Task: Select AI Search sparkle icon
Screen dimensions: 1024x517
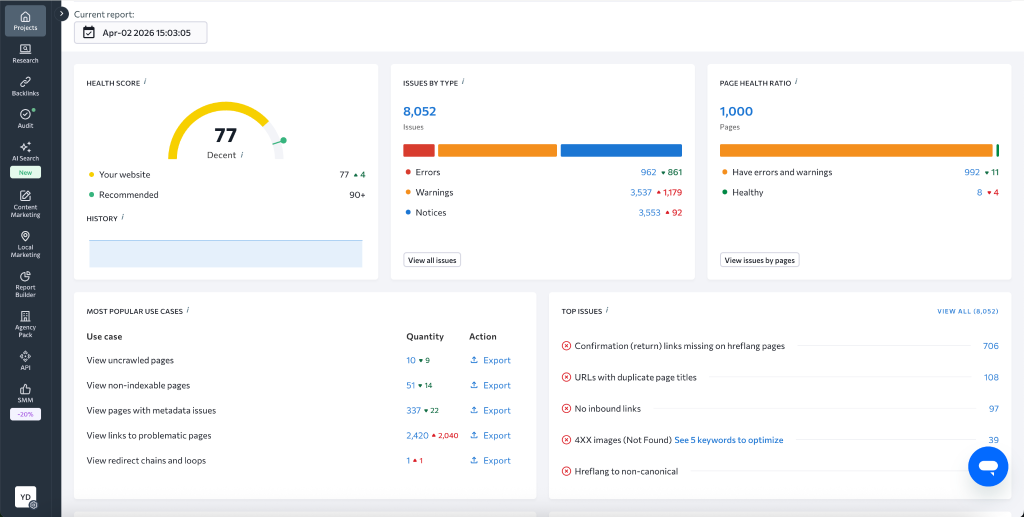Action: [x=25, y=148]
